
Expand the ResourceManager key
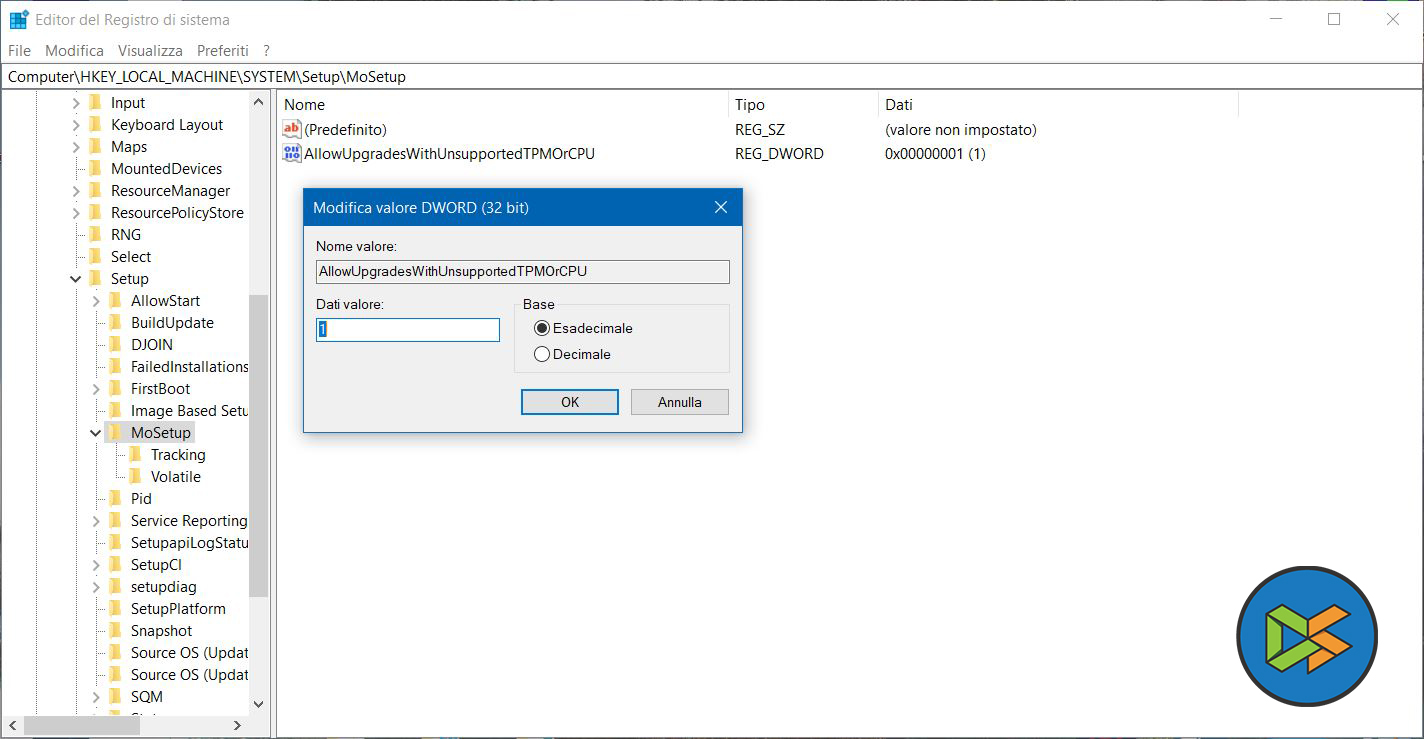pyautogui.click(x=76, y=191)
